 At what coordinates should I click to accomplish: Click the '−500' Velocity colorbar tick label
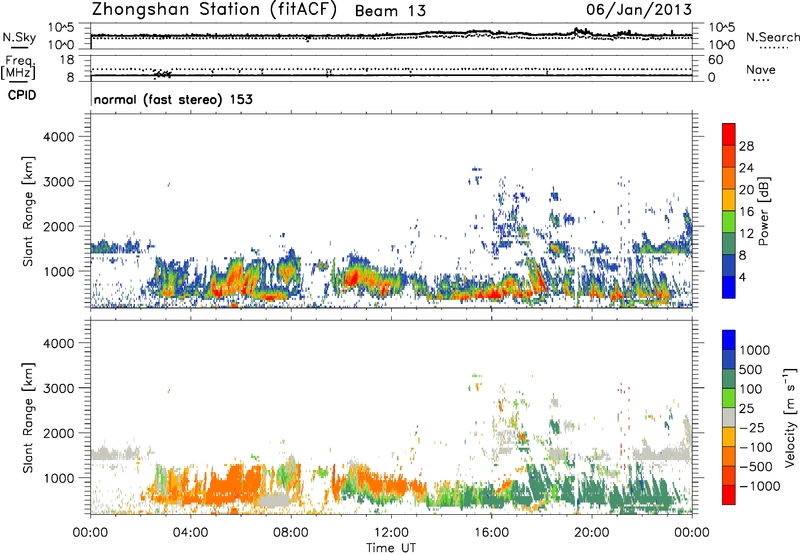[756, 466]
